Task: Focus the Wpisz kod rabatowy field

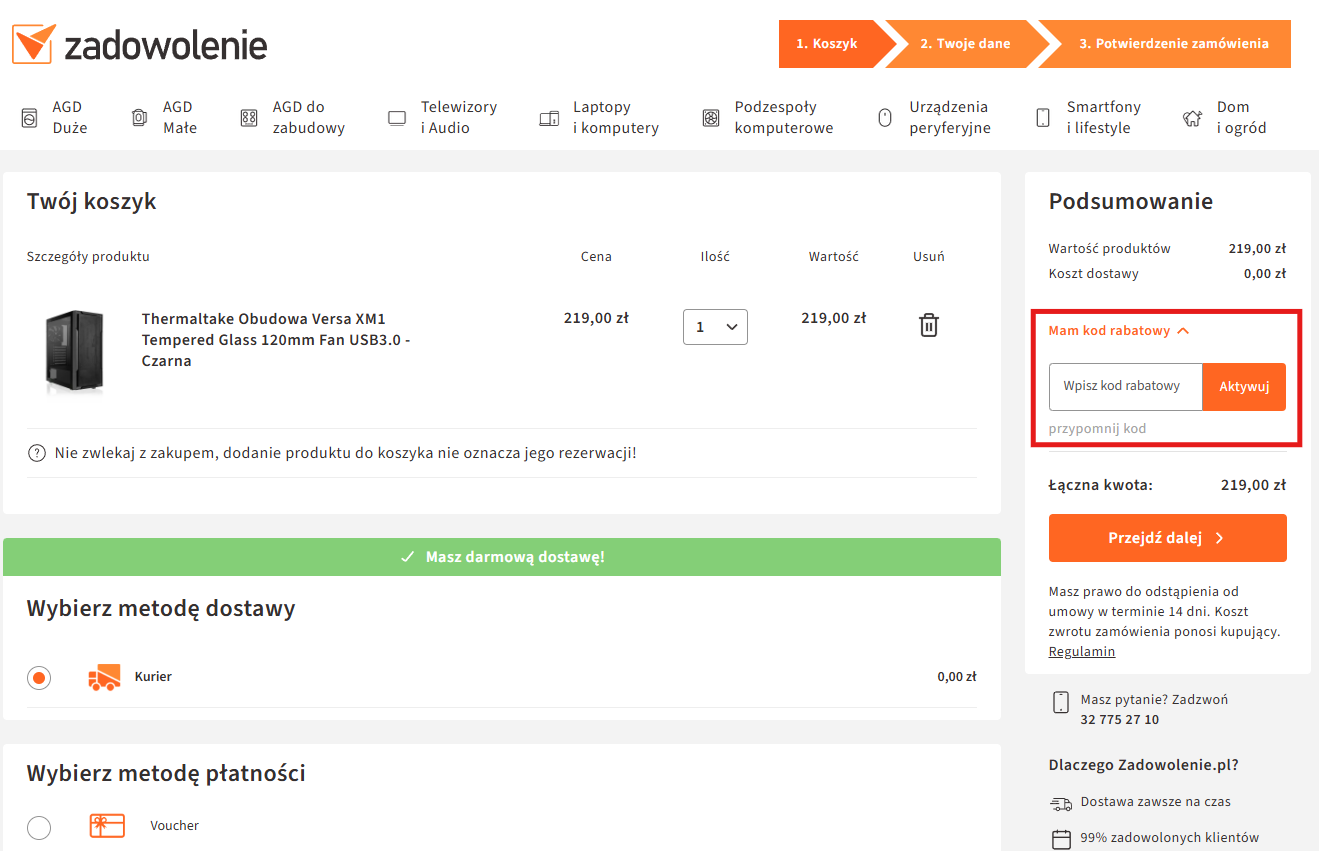Action: [1125, 387]
